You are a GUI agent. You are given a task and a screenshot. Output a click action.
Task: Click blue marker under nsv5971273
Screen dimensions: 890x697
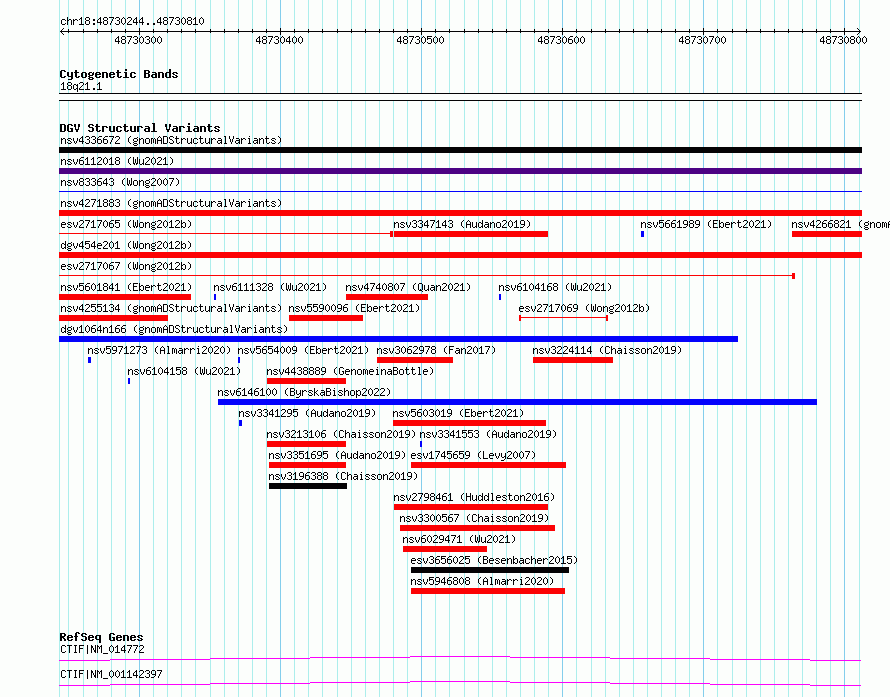click(90, 360)
